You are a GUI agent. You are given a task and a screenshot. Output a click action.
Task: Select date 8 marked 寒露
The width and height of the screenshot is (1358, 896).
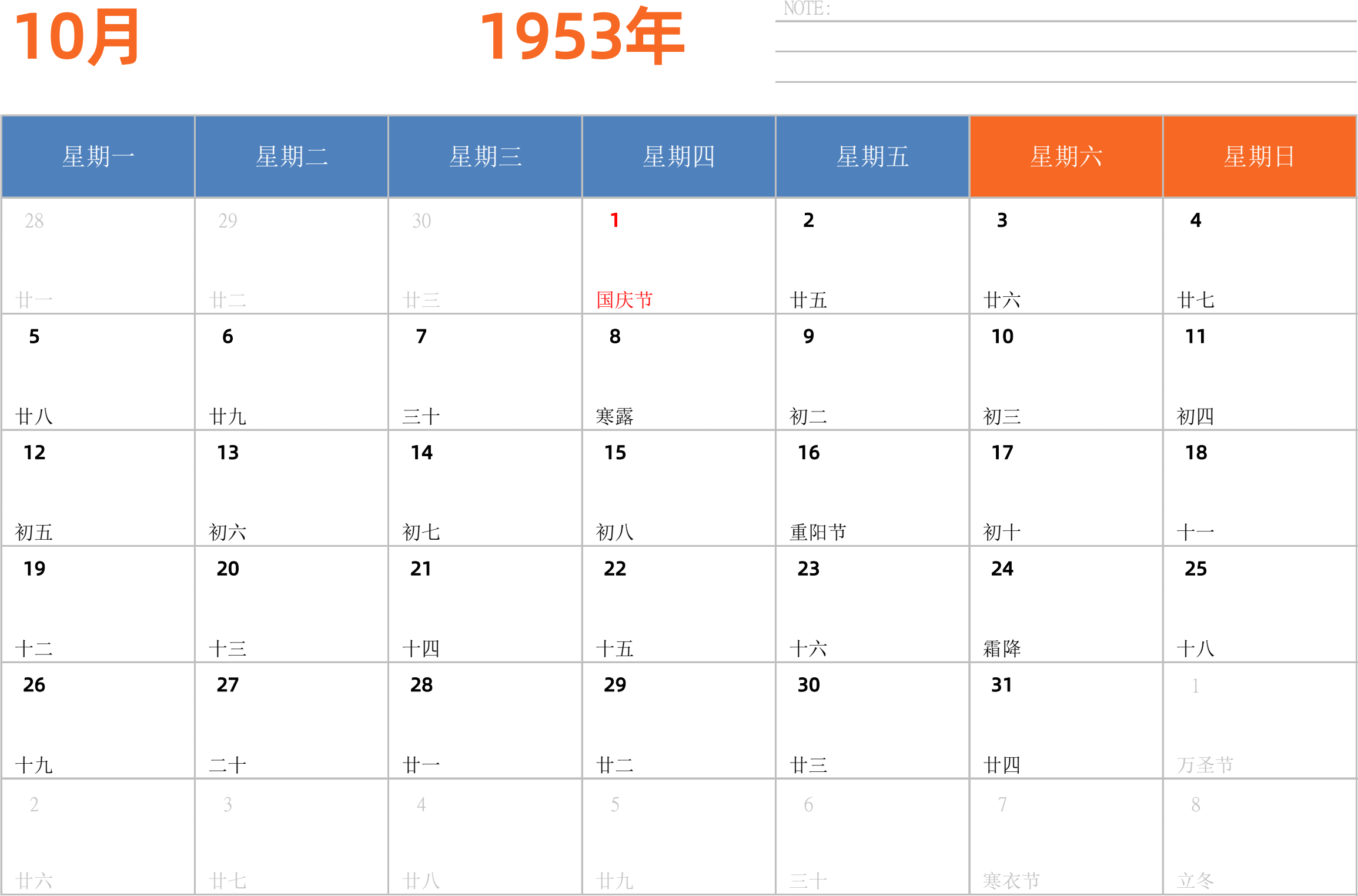coord(678,372)
